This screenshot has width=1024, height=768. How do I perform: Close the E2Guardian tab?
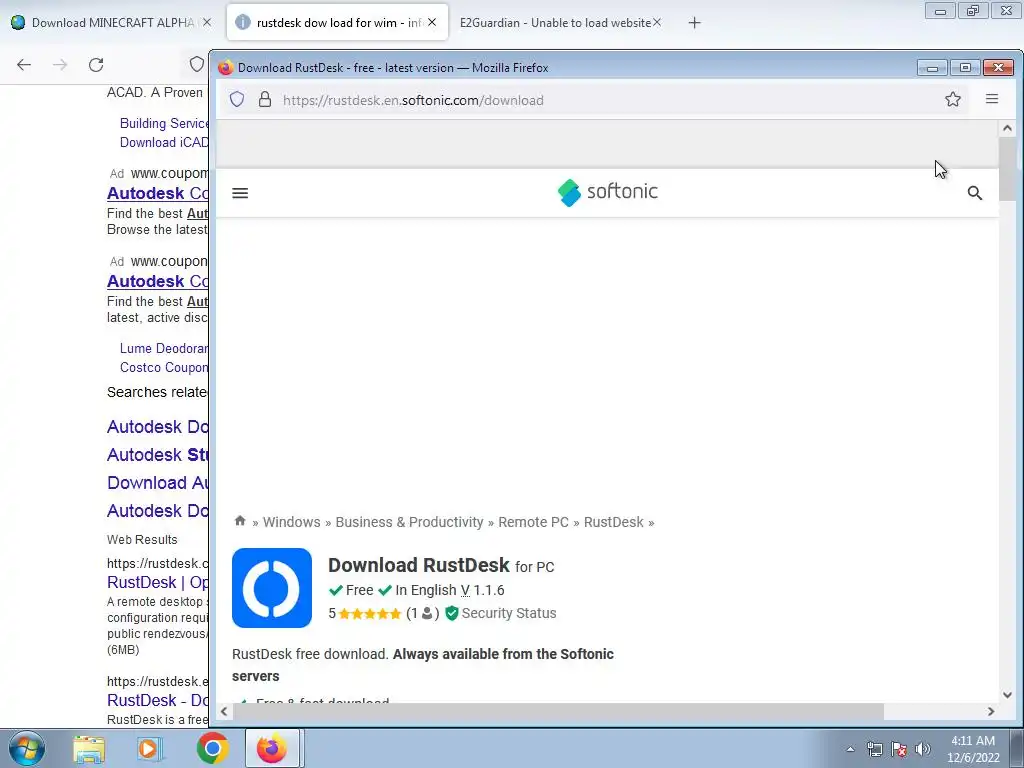[x=656, y=22]
